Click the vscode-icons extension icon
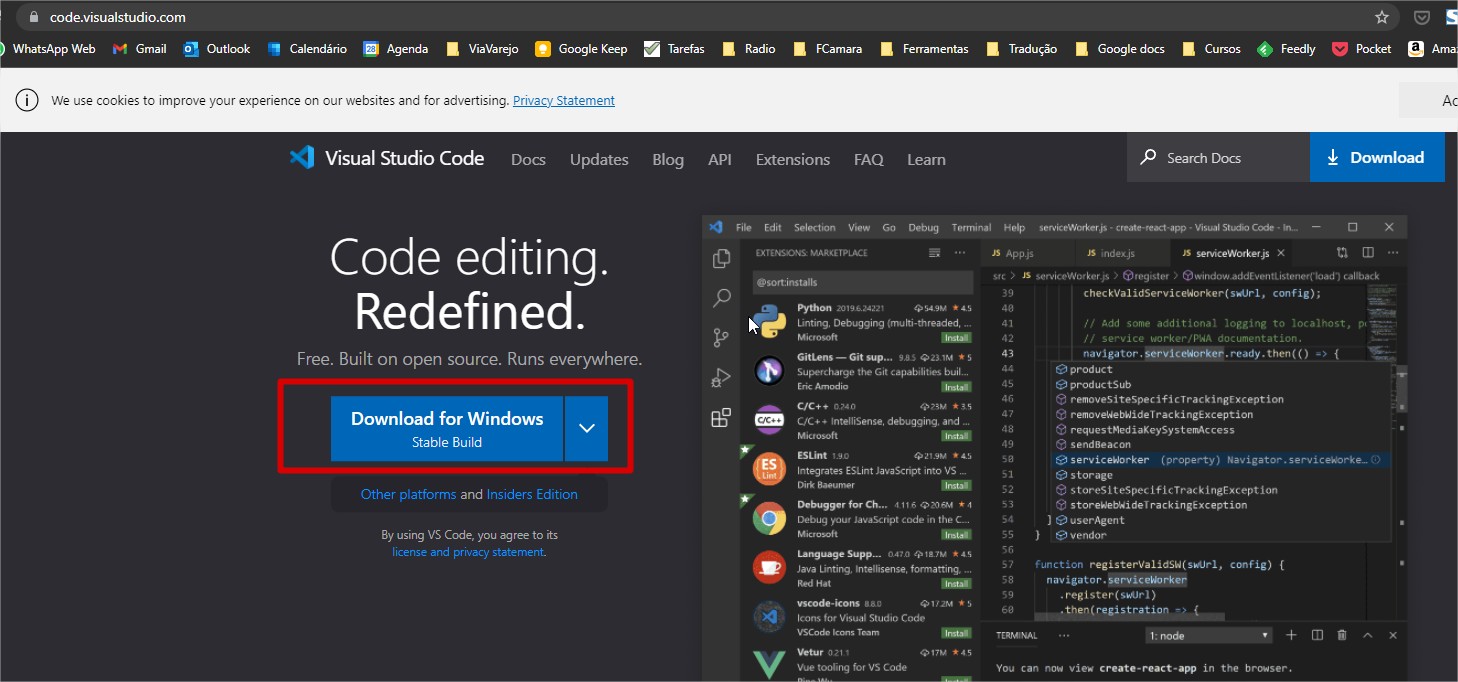The width and height of the screenshot is (1458, 682). click(x=769, y=617)
